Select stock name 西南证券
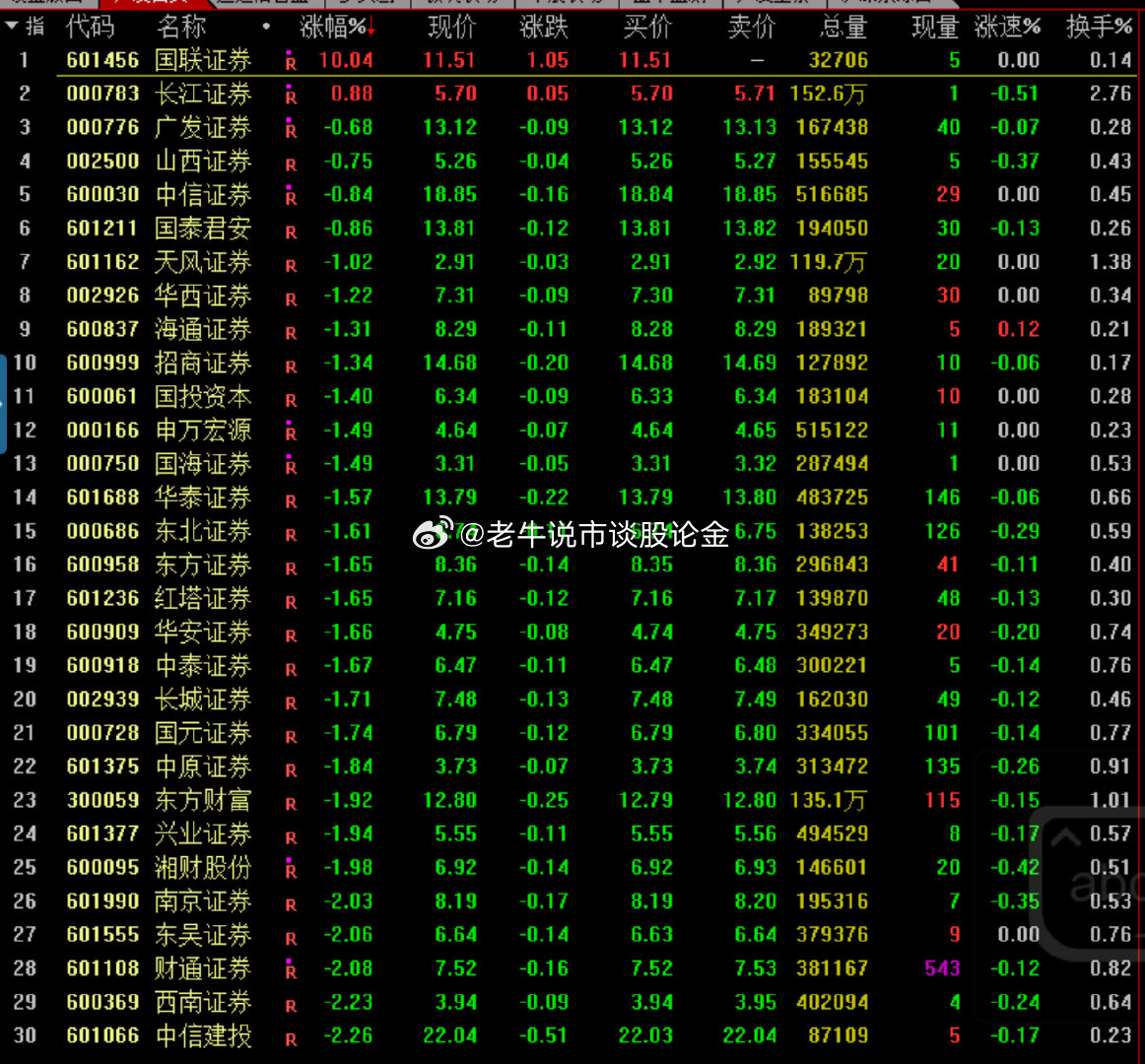Image resolution: width=1145 pixels, height=1064 pixels. click(x=203, y=1002)
